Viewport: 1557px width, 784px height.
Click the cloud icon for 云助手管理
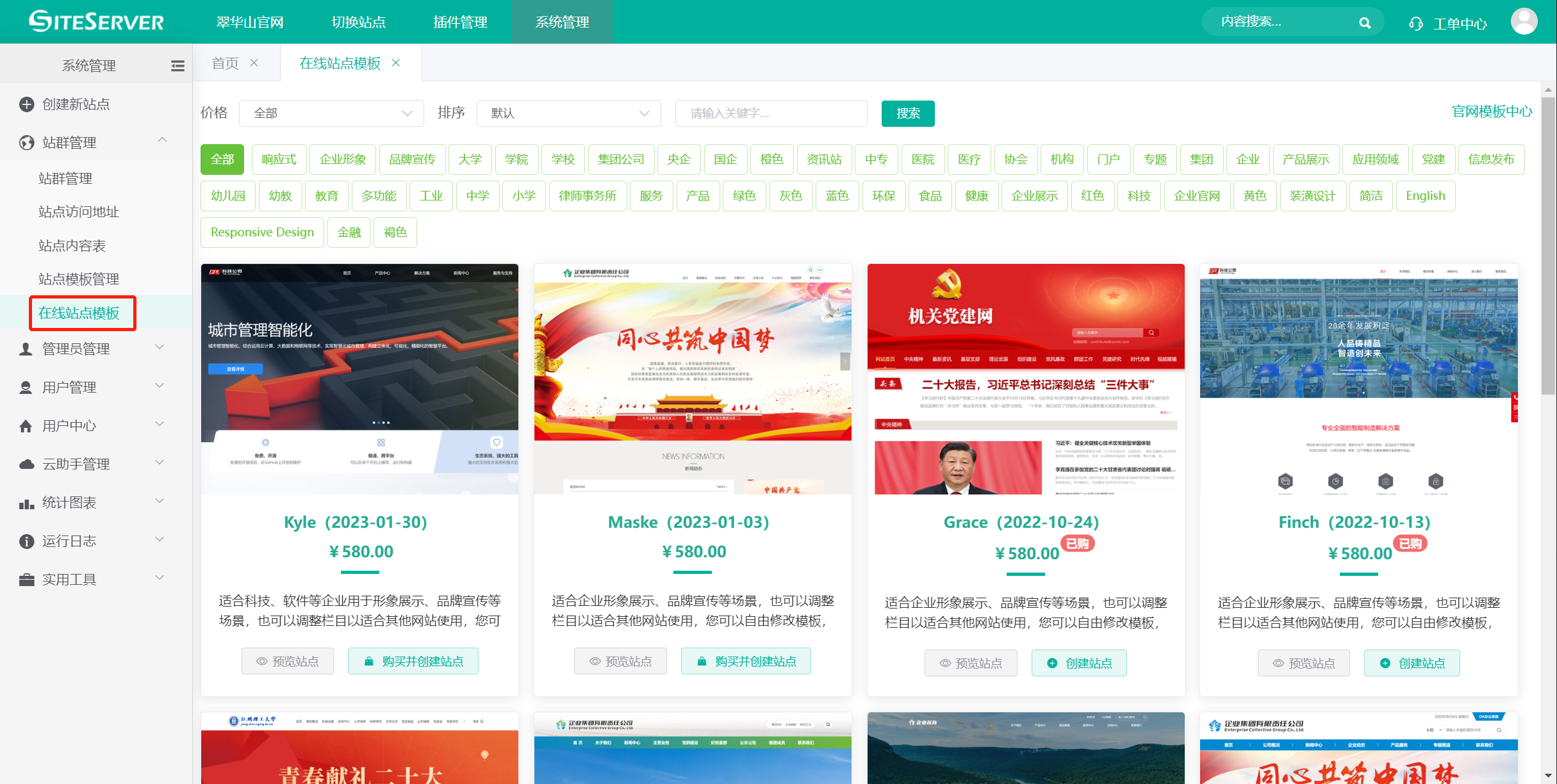[26, 464]
